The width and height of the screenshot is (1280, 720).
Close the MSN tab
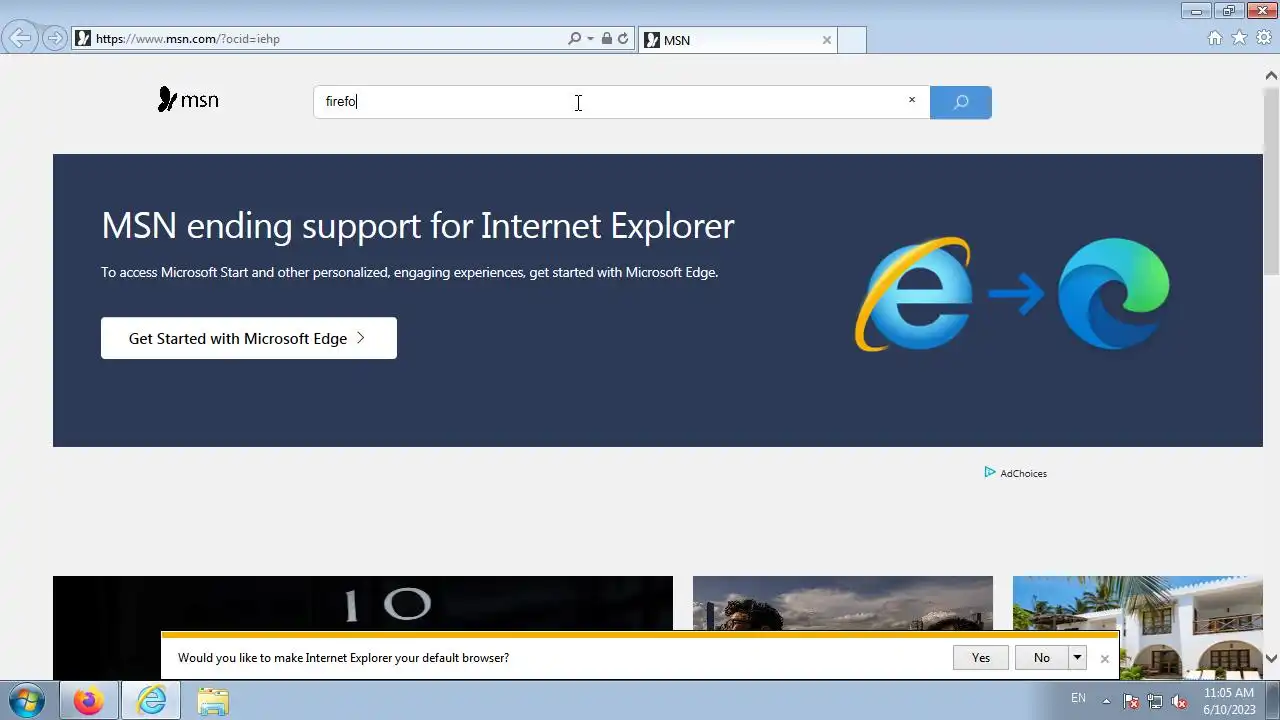(x=827, y=40)
